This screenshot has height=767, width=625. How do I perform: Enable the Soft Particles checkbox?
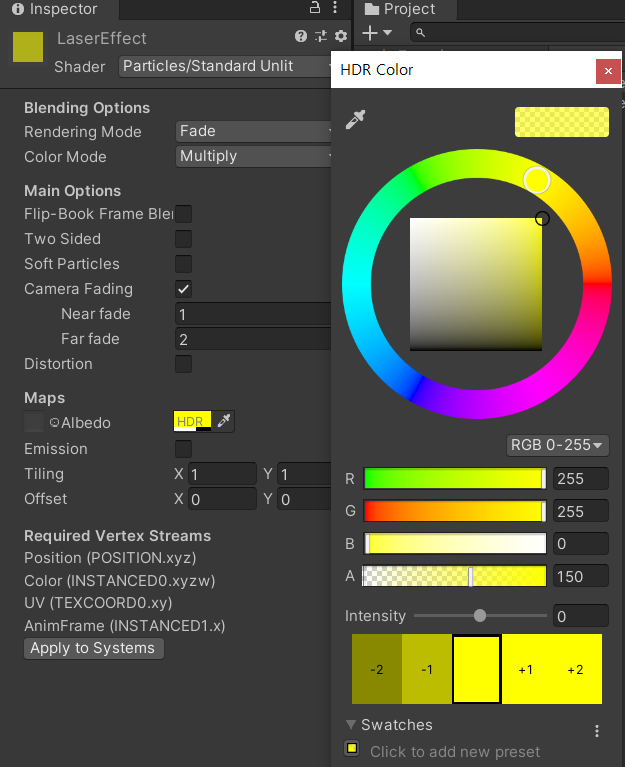[184, 264]
